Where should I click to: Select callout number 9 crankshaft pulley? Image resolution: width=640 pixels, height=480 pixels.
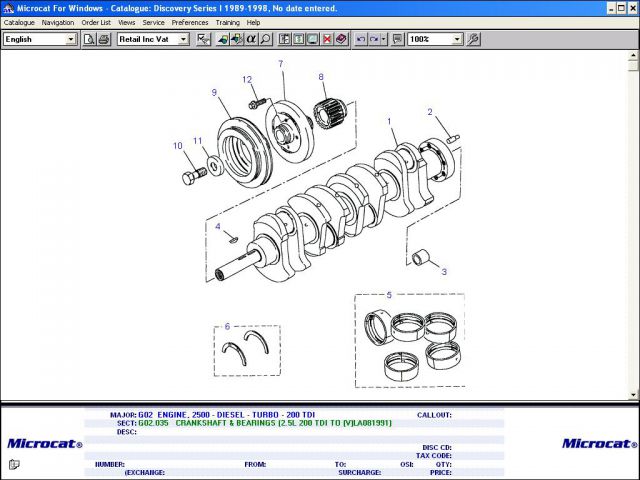click(214, 93)
